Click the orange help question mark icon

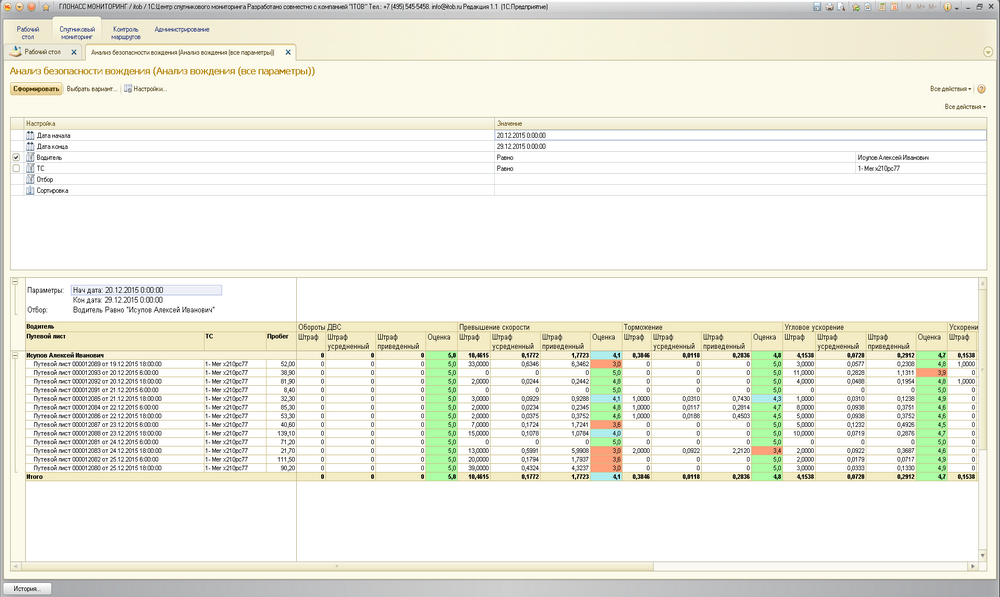pos(982,89)
